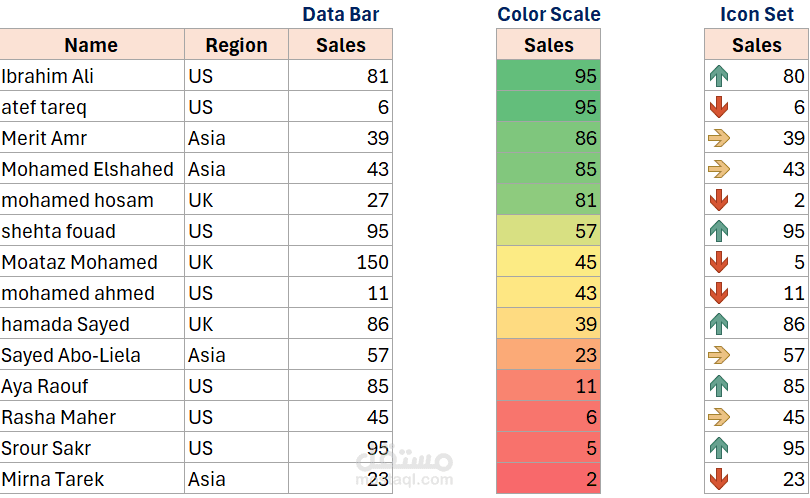Click the Region column header cell
The width and height of the screenshot is (810, 498).
236,45
